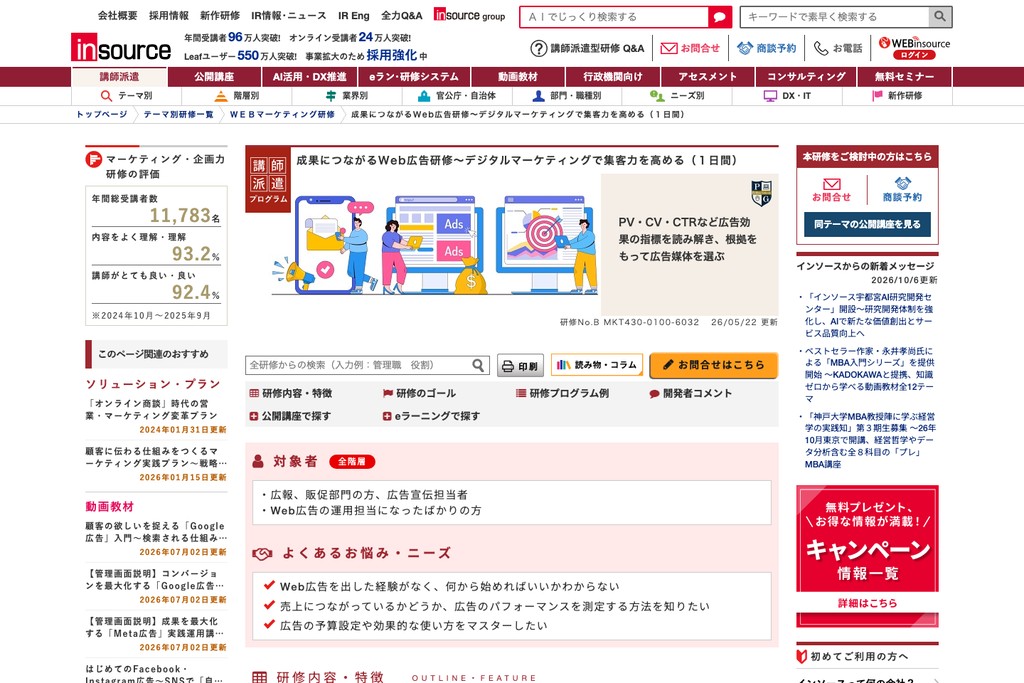
Task: Click the keyword search magnifier button
Action: click(x=940, y=16)
